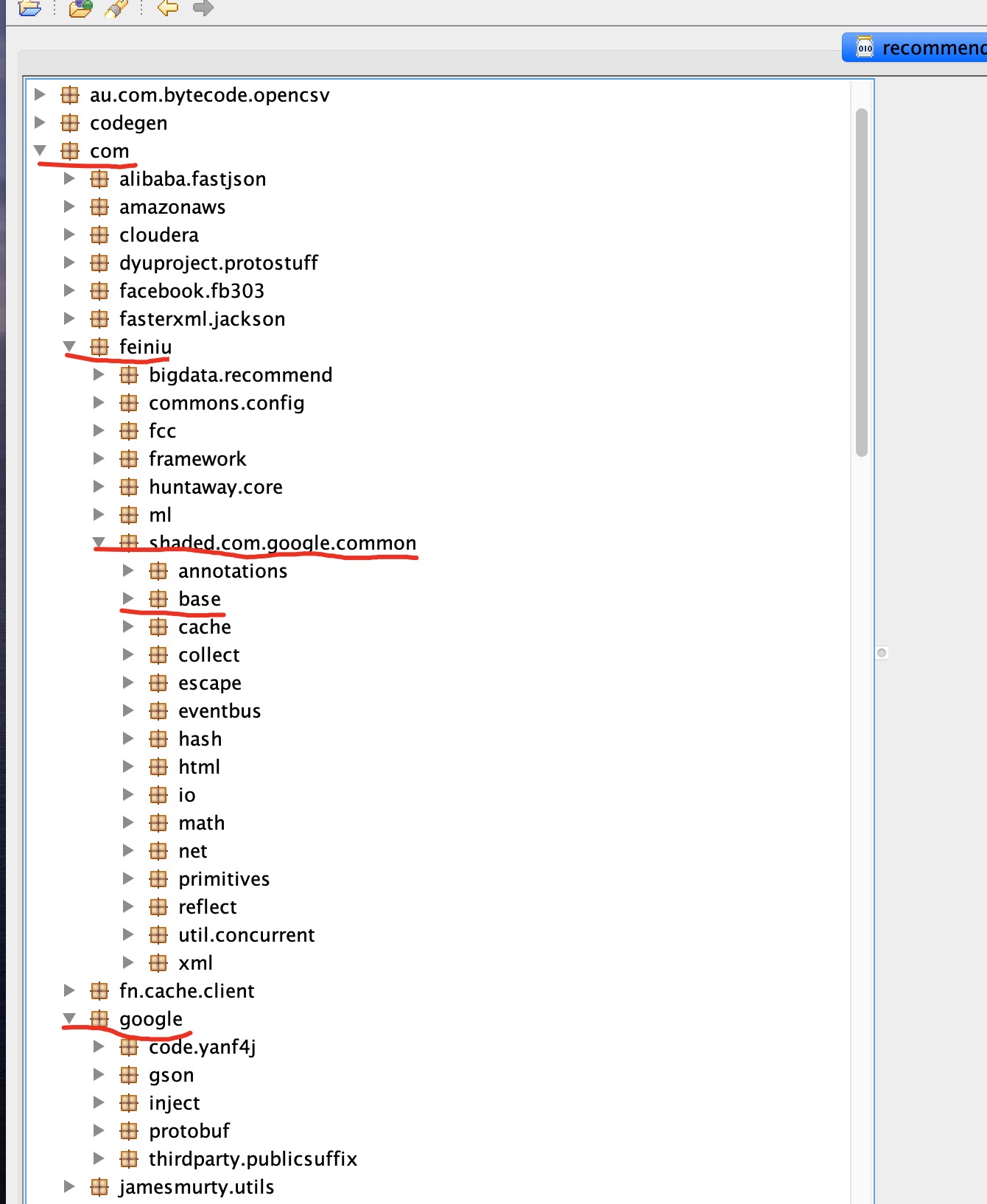Image resolution: width=987 pixels, height=1204 pixels.
Task: Select the gson package label
Action: click(x=172, y=1075)
